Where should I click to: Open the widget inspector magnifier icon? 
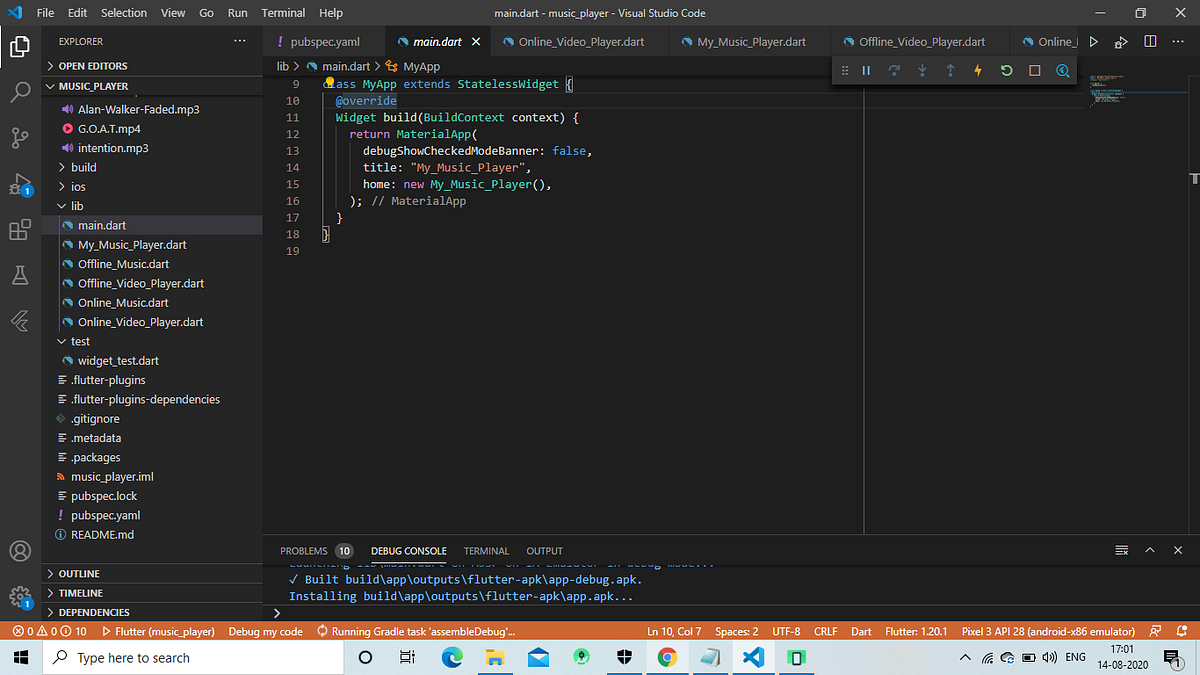click(1062, 70)
